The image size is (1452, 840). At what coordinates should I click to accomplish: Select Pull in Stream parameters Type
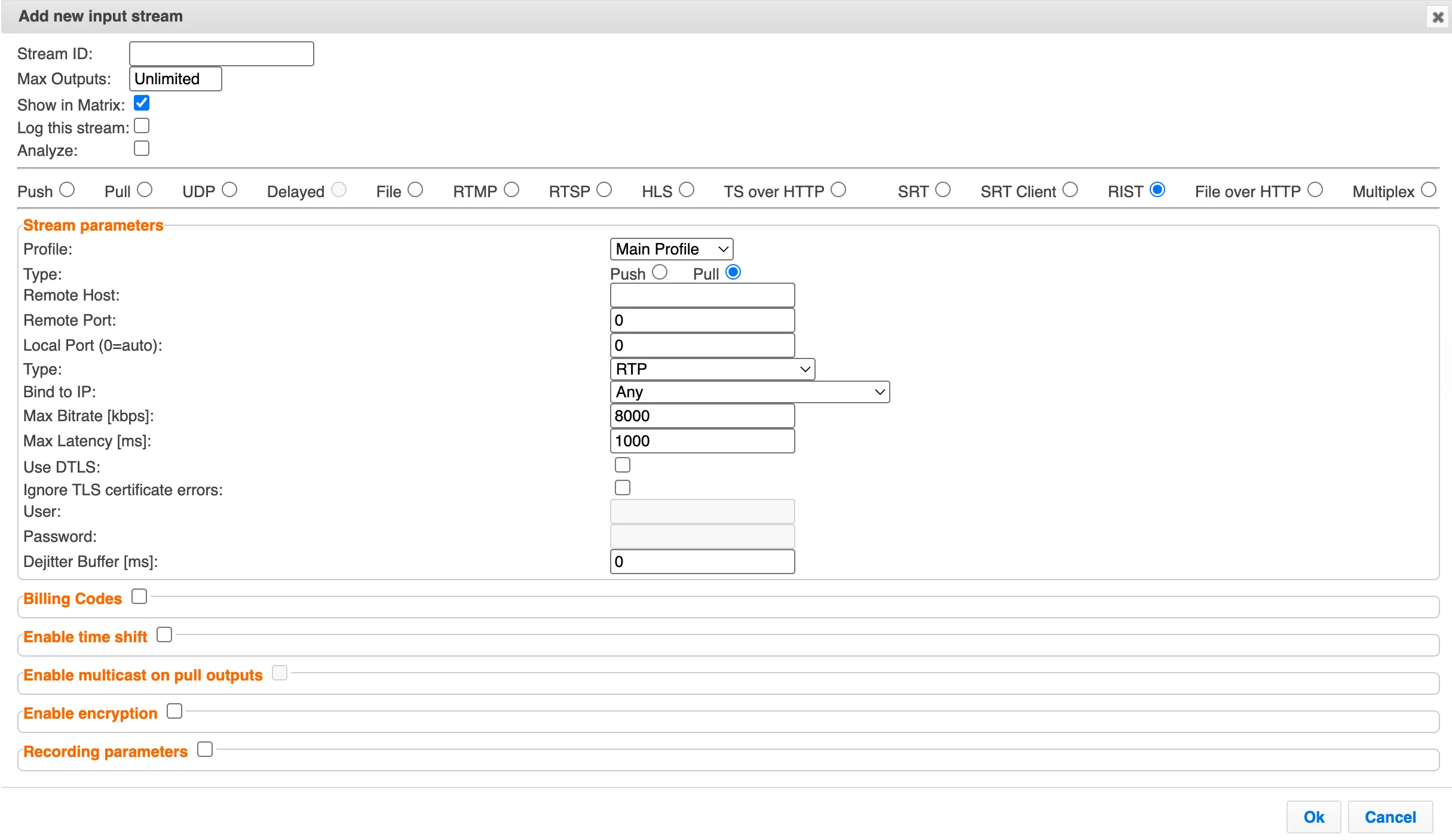point(733,272)
